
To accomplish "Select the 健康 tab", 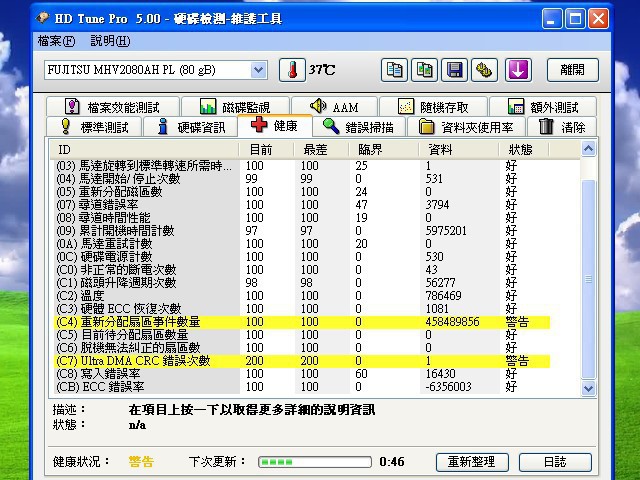I will [x=275, y=125].
